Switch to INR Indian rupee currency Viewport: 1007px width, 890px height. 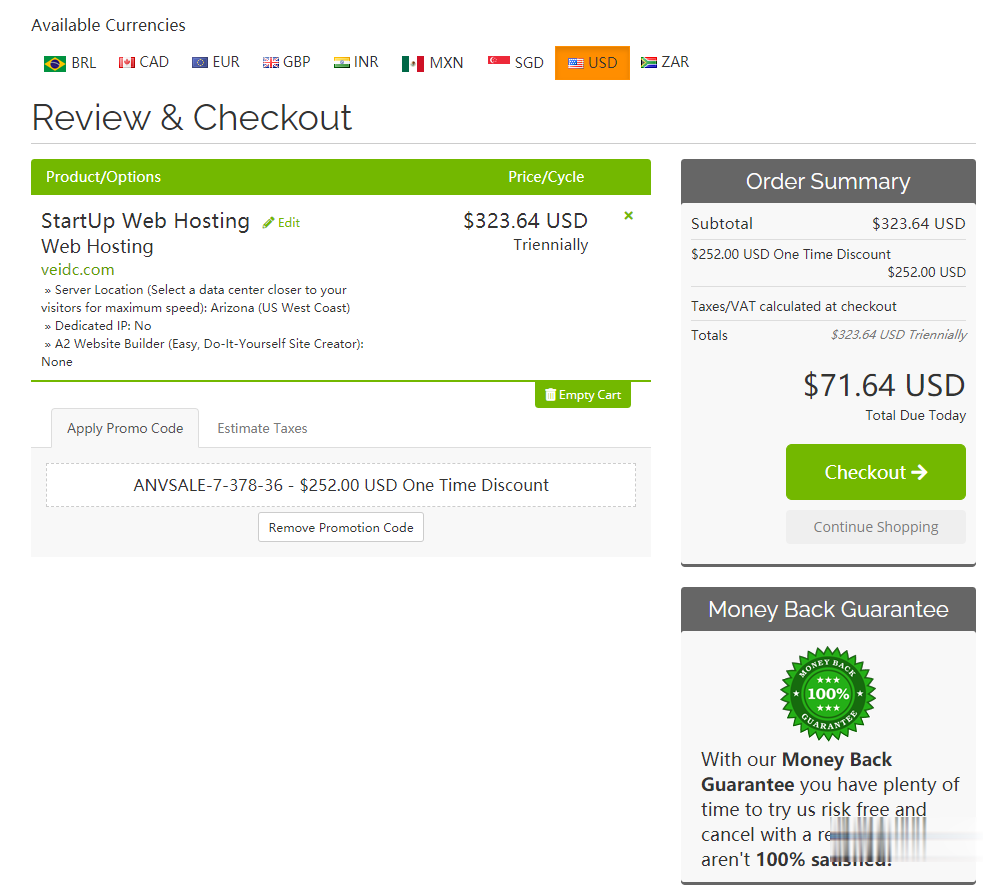[356, 62]
